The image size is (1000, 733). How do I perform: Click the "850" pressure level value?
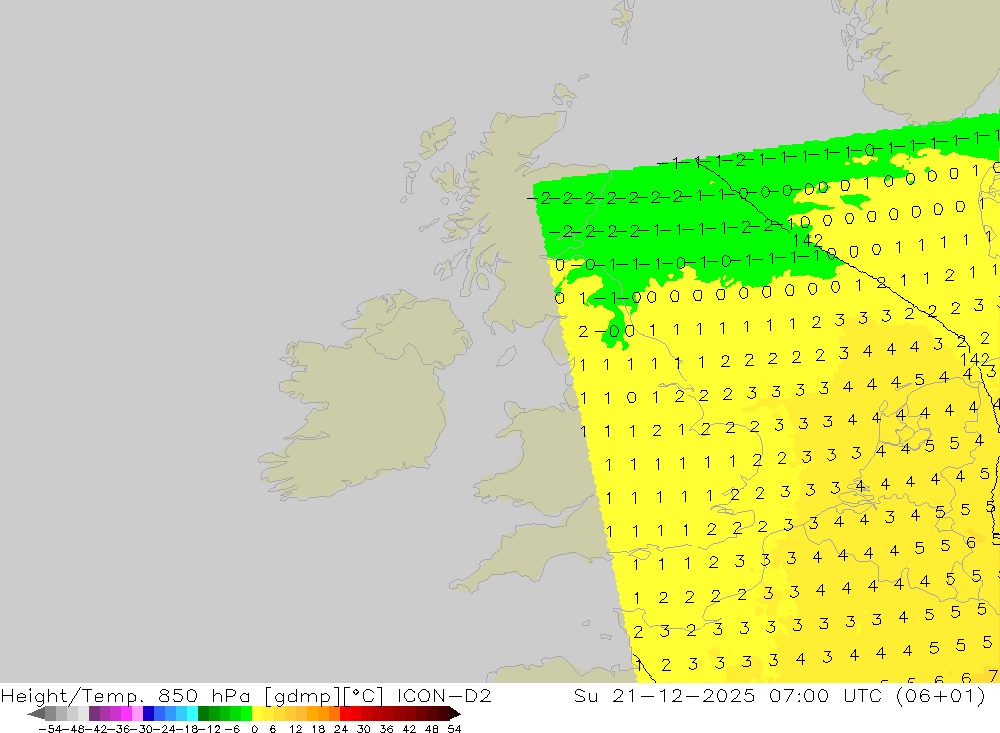click(x=179, y=695)
